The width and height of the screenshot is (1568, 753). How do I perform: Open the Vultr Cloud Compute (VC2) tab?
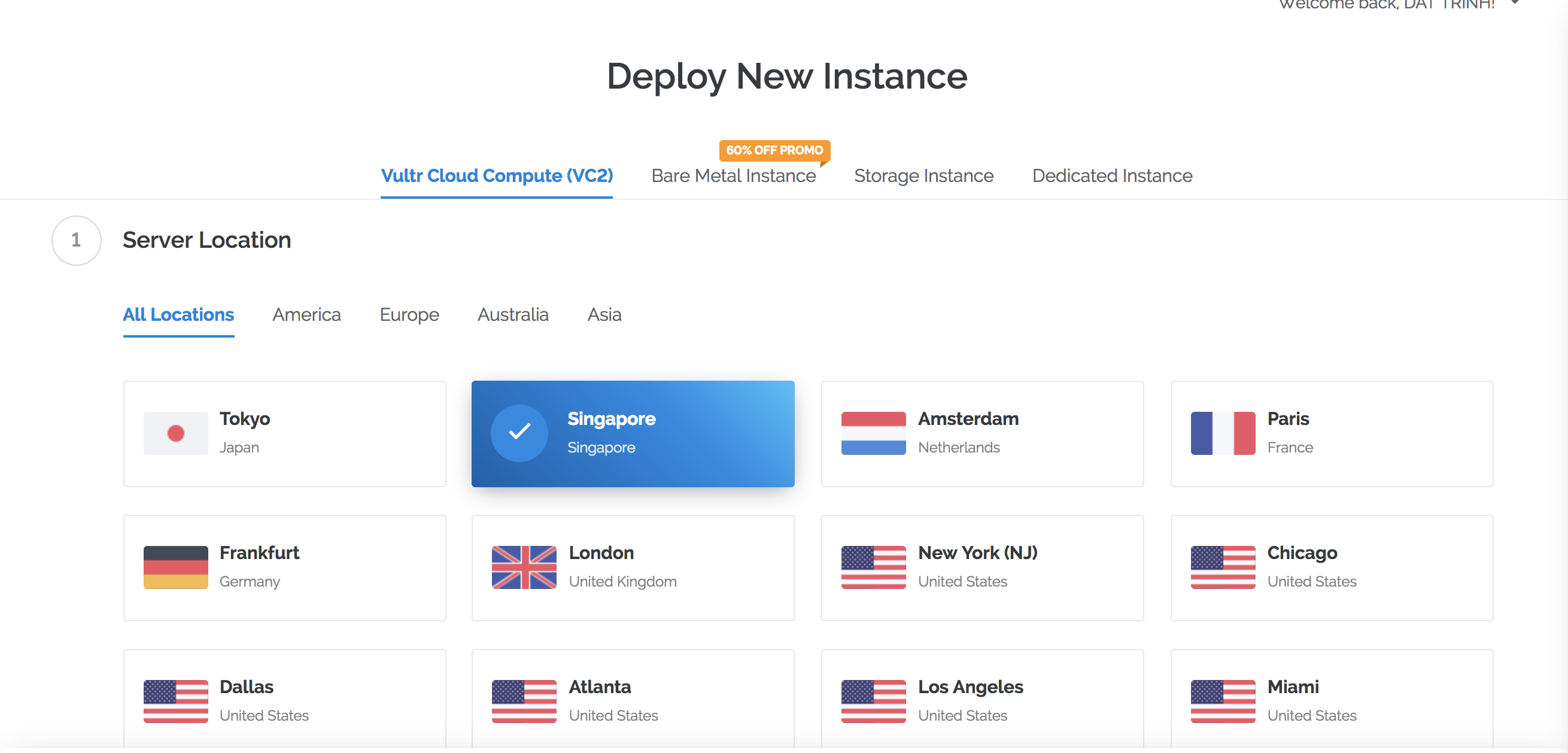[496, 175]
